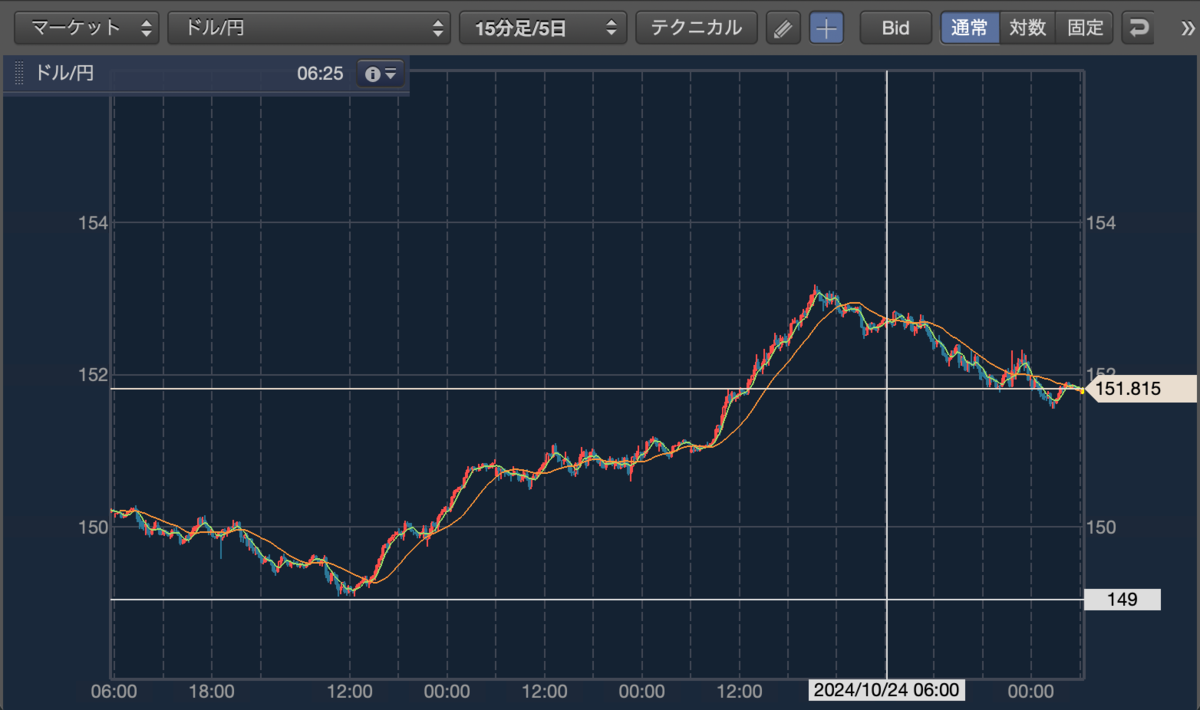This screenshot has width=1200, height=710.
Task: Click the white horizontal line at 149
Action: pos(597,599)
